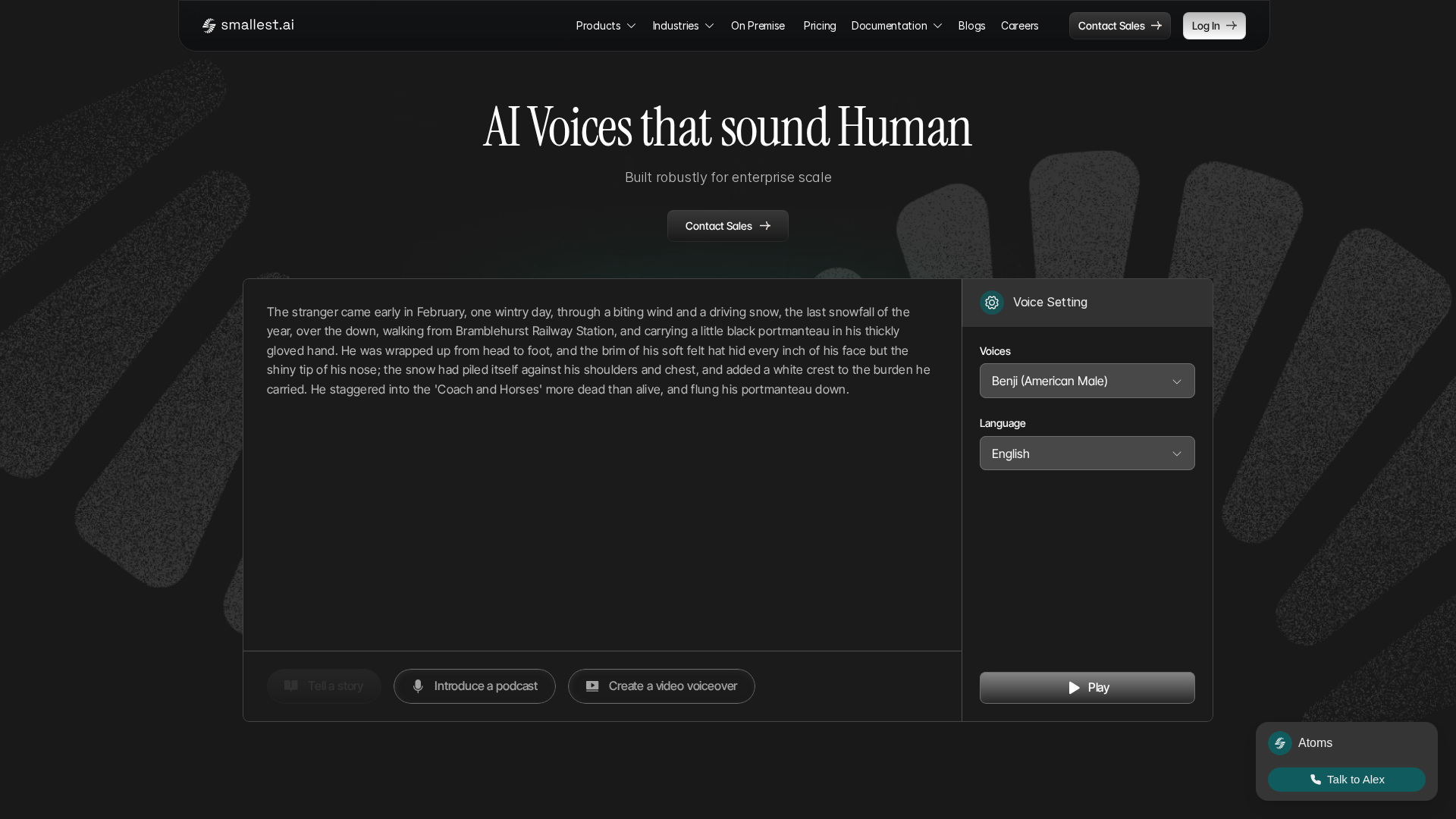Click the video icon in Create a video voiceover

[592, 686]
